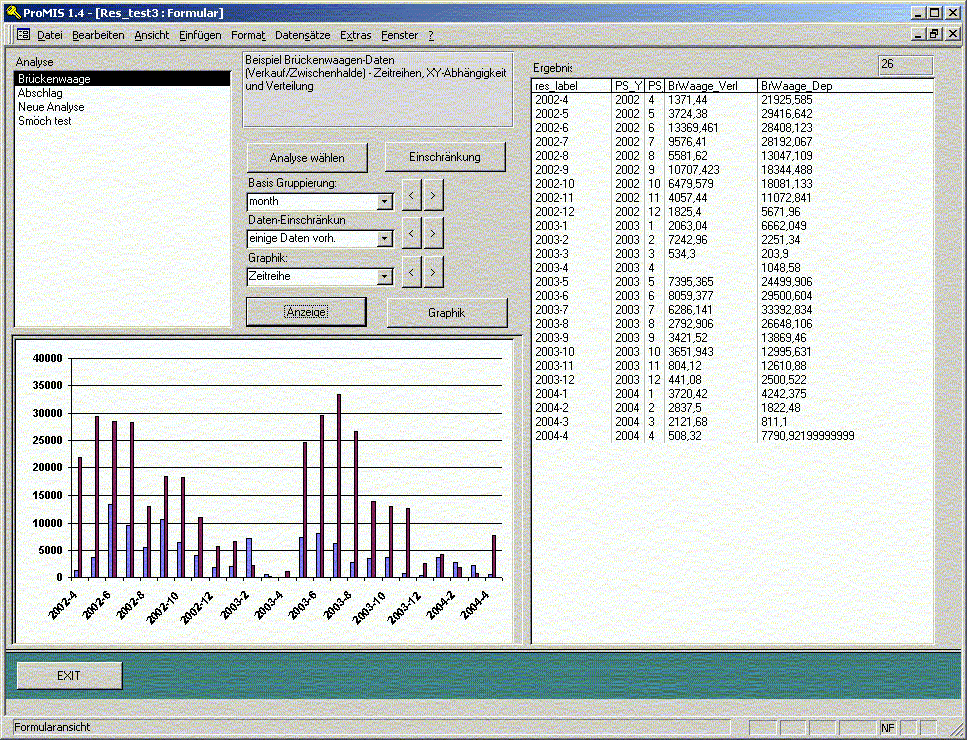The width and height of the screenshot is (967, 740).
Task: Expand the Graphik Zeitreihe dropdown
Action: [385, 276]
